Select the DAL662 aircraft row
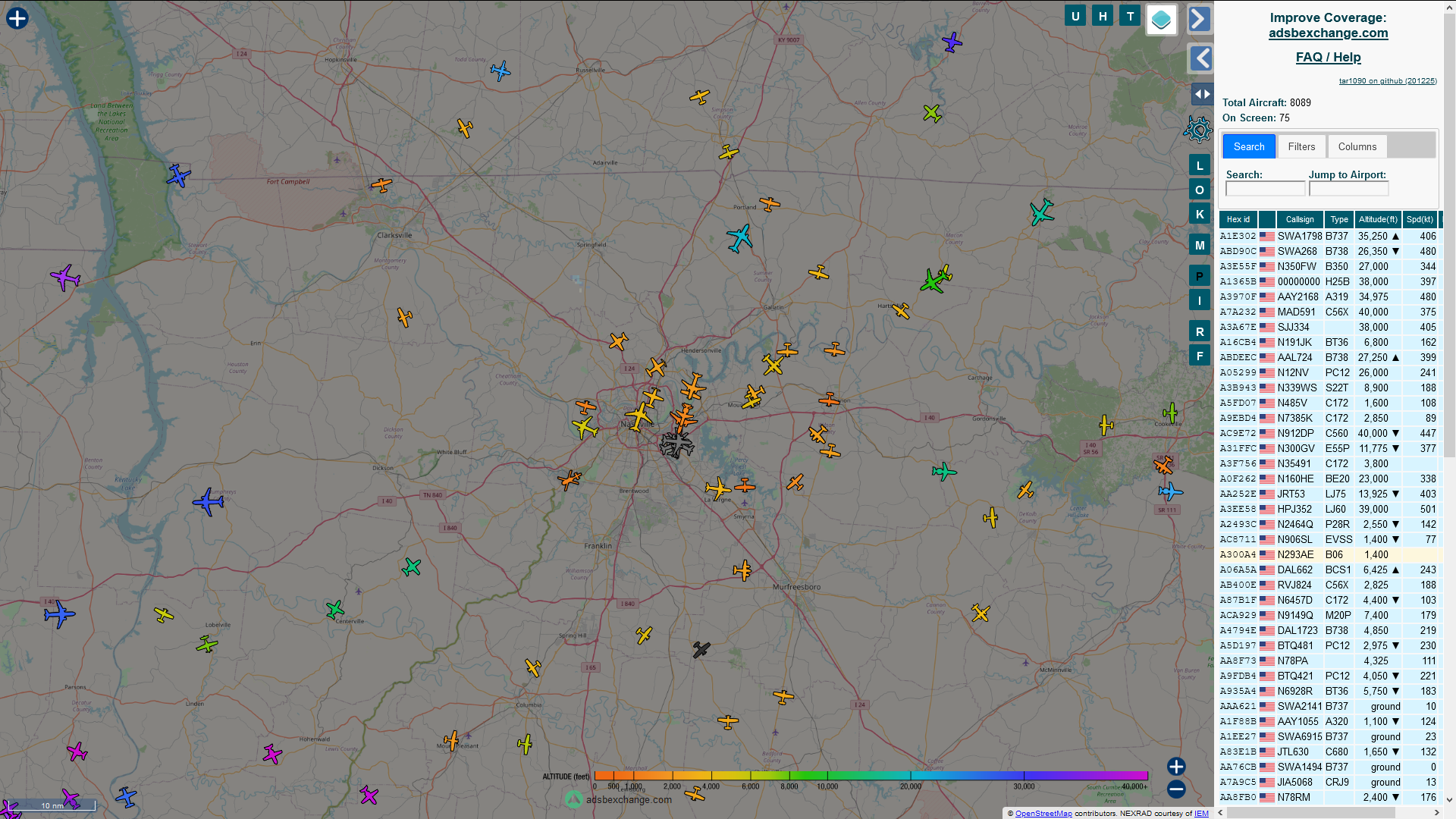 point(1329,570)
